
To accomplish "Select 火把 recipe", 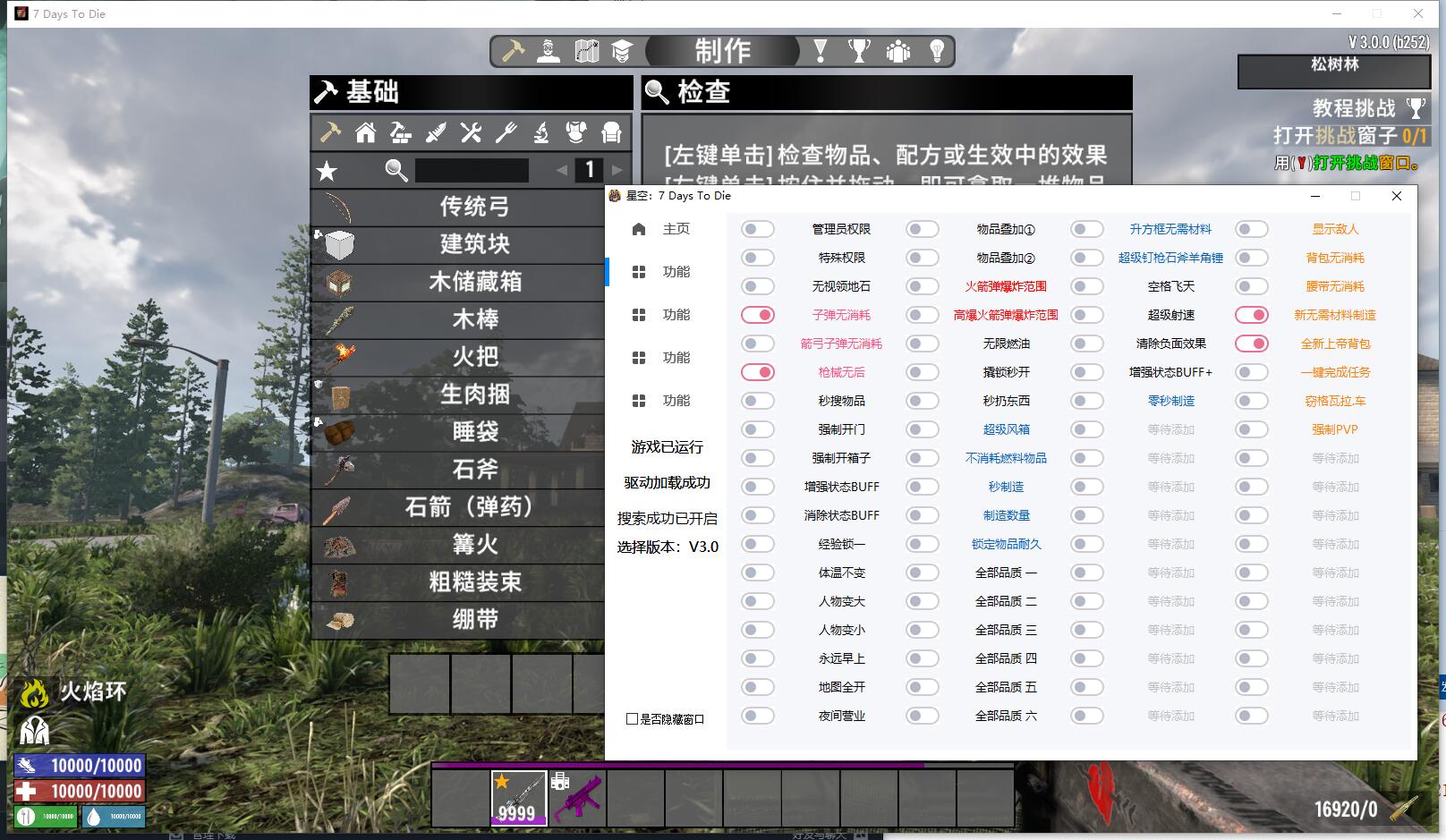I will click(458, 357).
